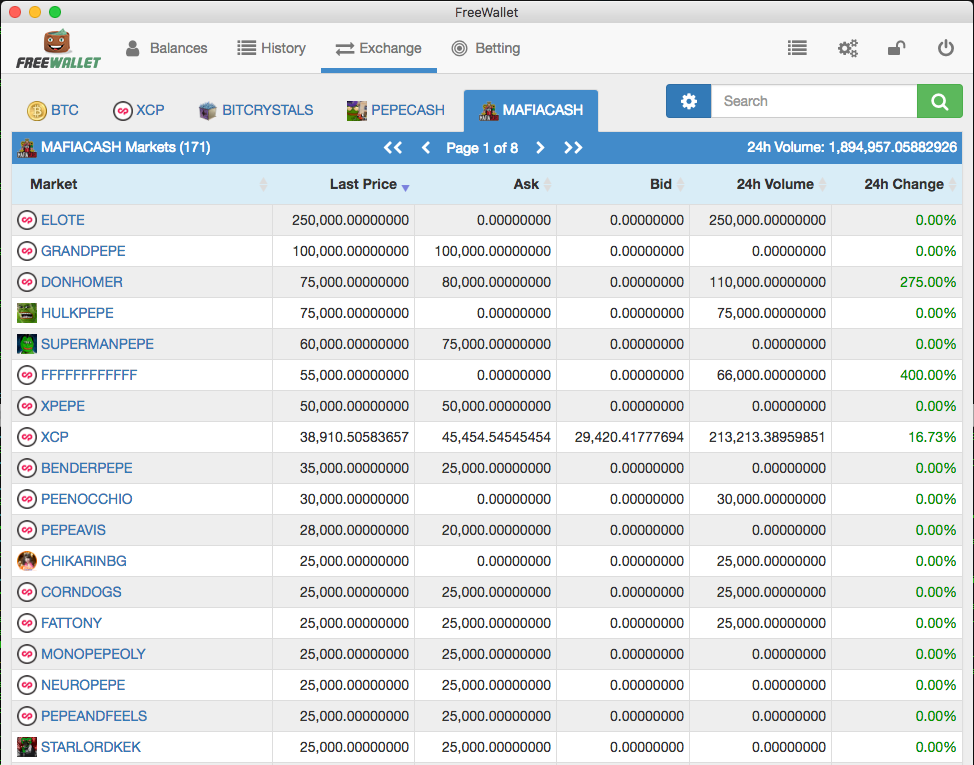974x765 pixels.
Task: Click the XCP row asset icon
Action: point(27,437)
